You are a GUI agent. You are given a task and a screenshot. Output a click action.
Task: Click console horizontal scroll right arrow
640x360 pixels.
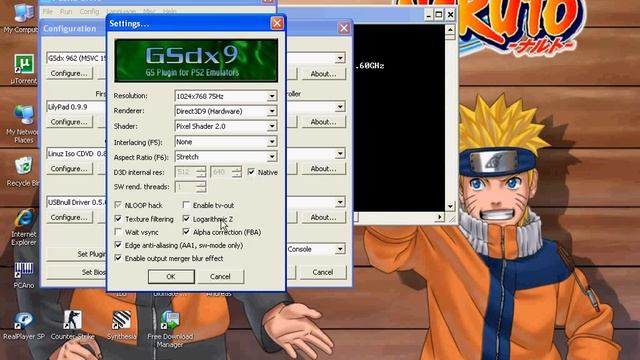click(x=440, y=217)
